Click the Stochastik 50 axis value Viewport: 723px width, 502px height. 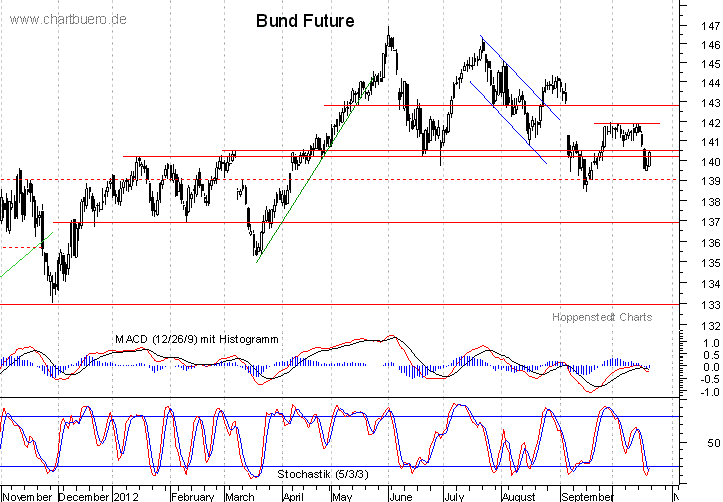tap(713, 443)
